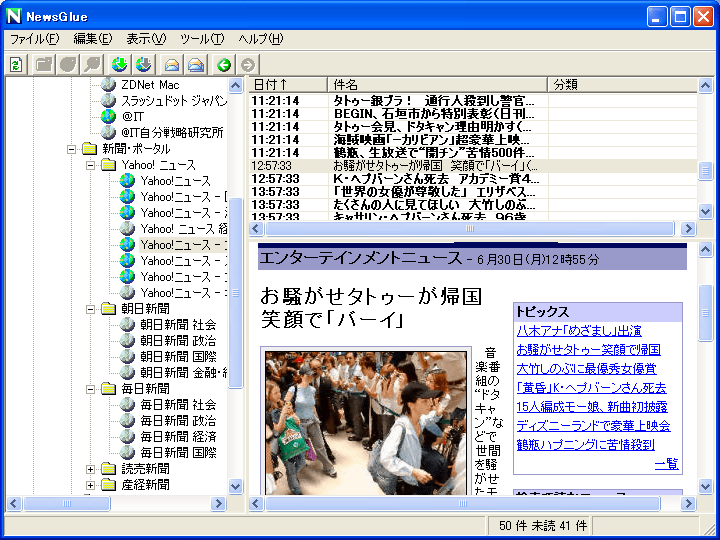The width and height of the screenshot is (720, 540).
Task: Expand the 読売新聞 folder
Action: pos(90,469)
